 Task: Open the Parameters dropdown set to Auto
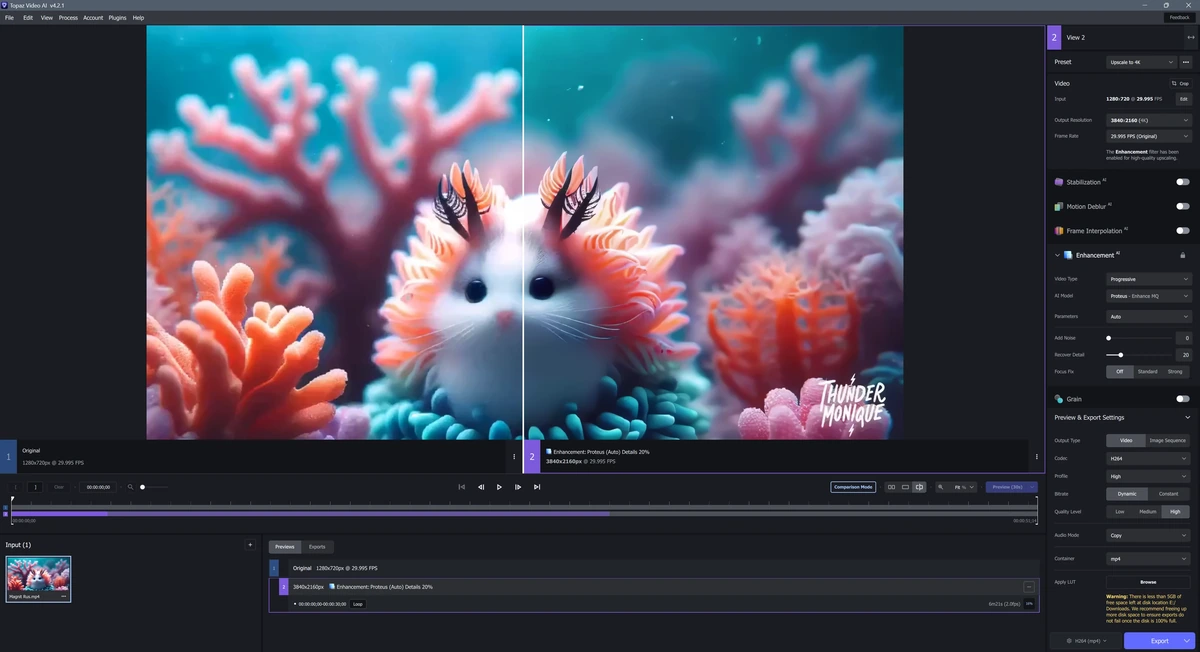[1148, 316]
